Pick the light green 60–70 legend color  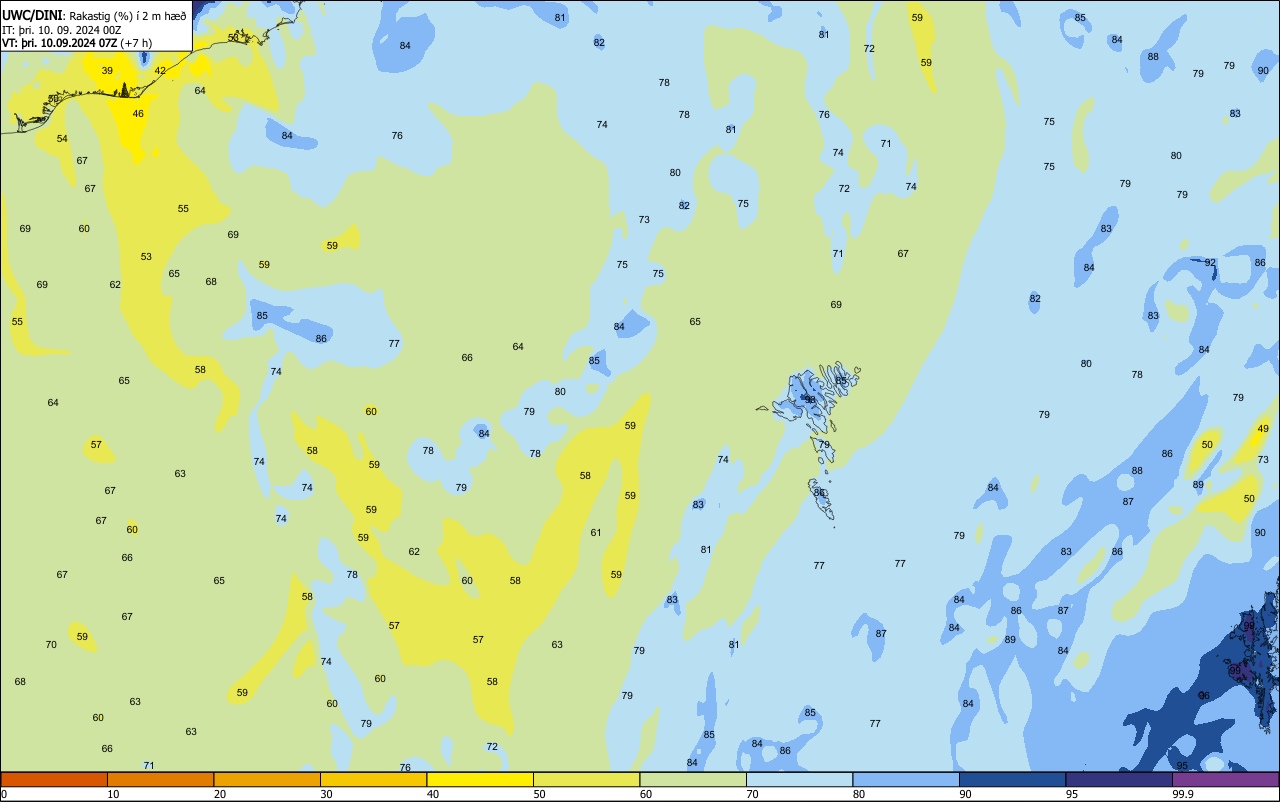(693, 779)
